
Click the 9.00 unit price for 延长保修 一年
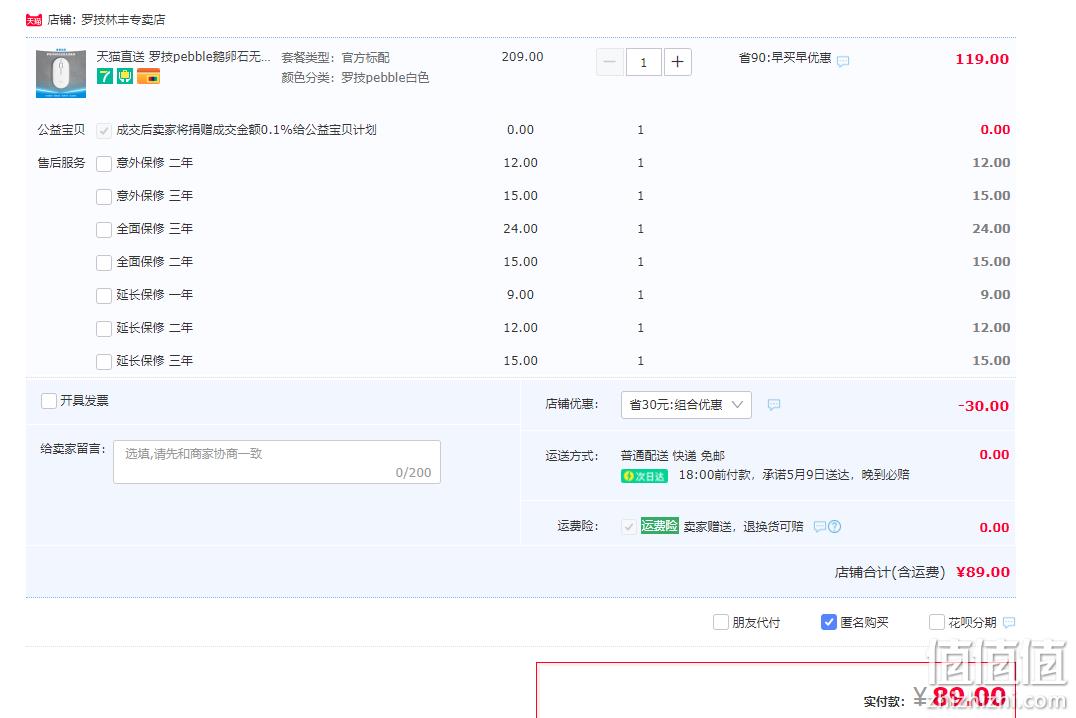520,294
